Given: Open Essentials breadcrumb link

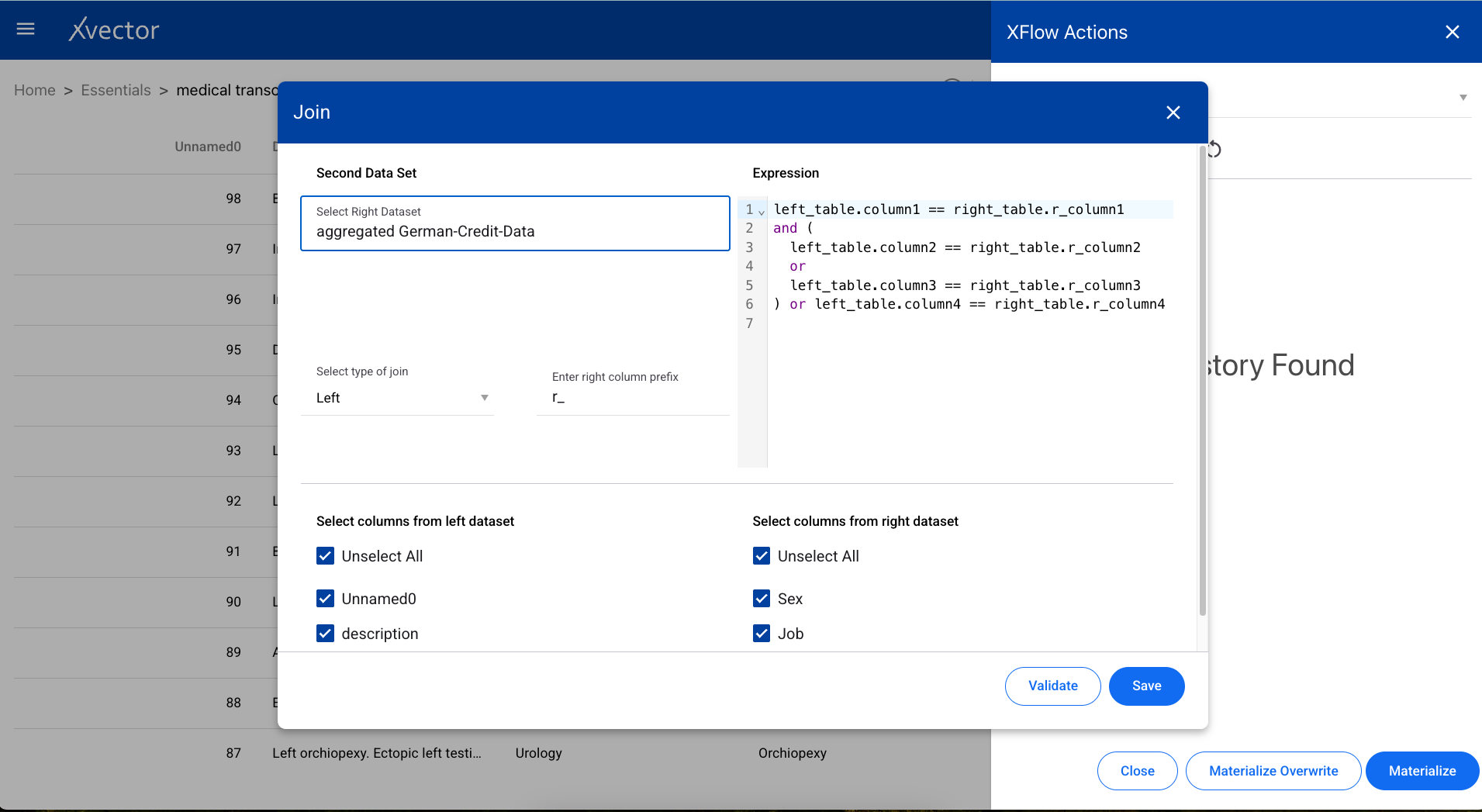Looking at the screenshot, I should 116,90.
